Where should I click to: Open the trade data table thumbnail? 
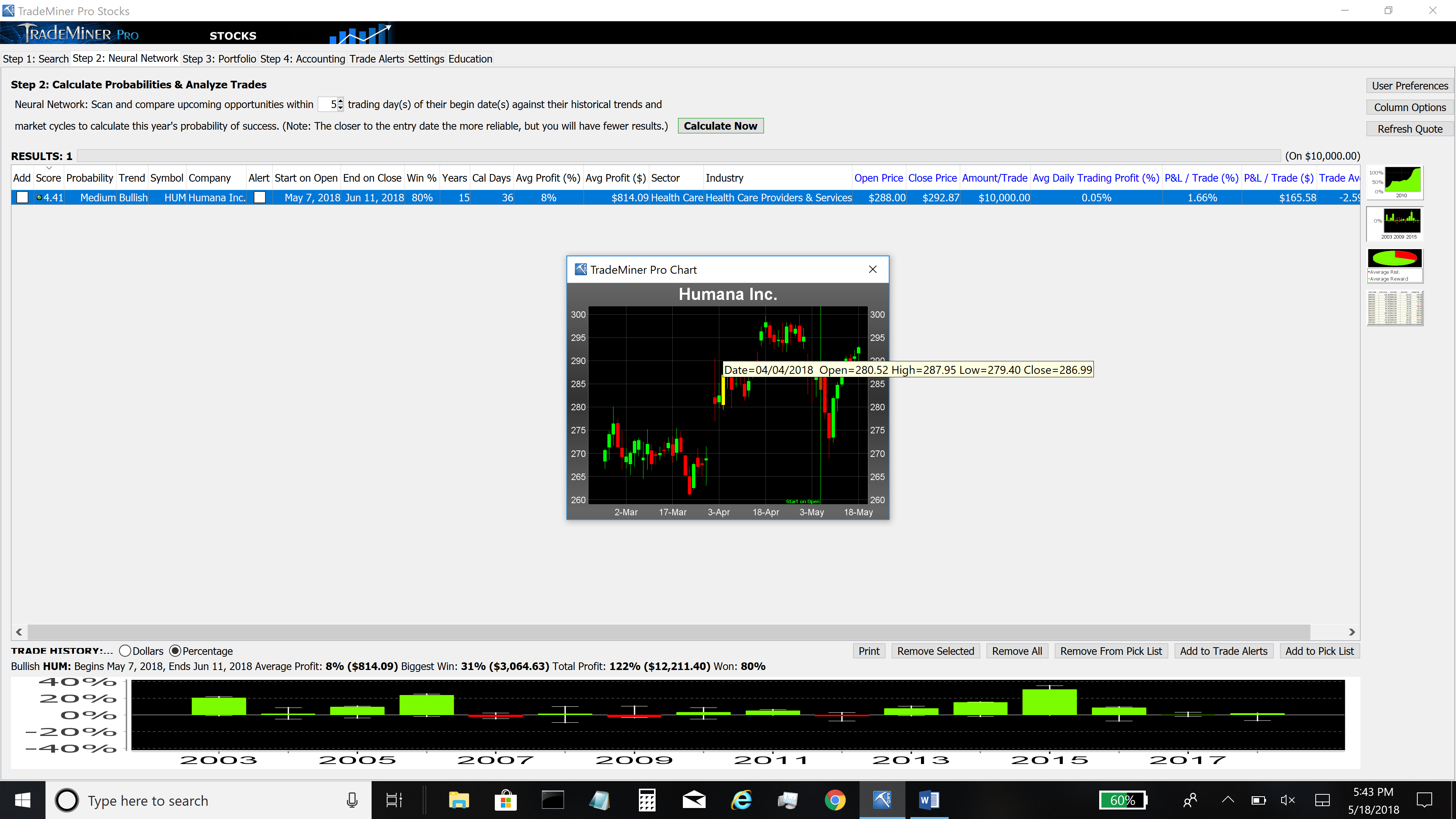(x=1395, y=308)
